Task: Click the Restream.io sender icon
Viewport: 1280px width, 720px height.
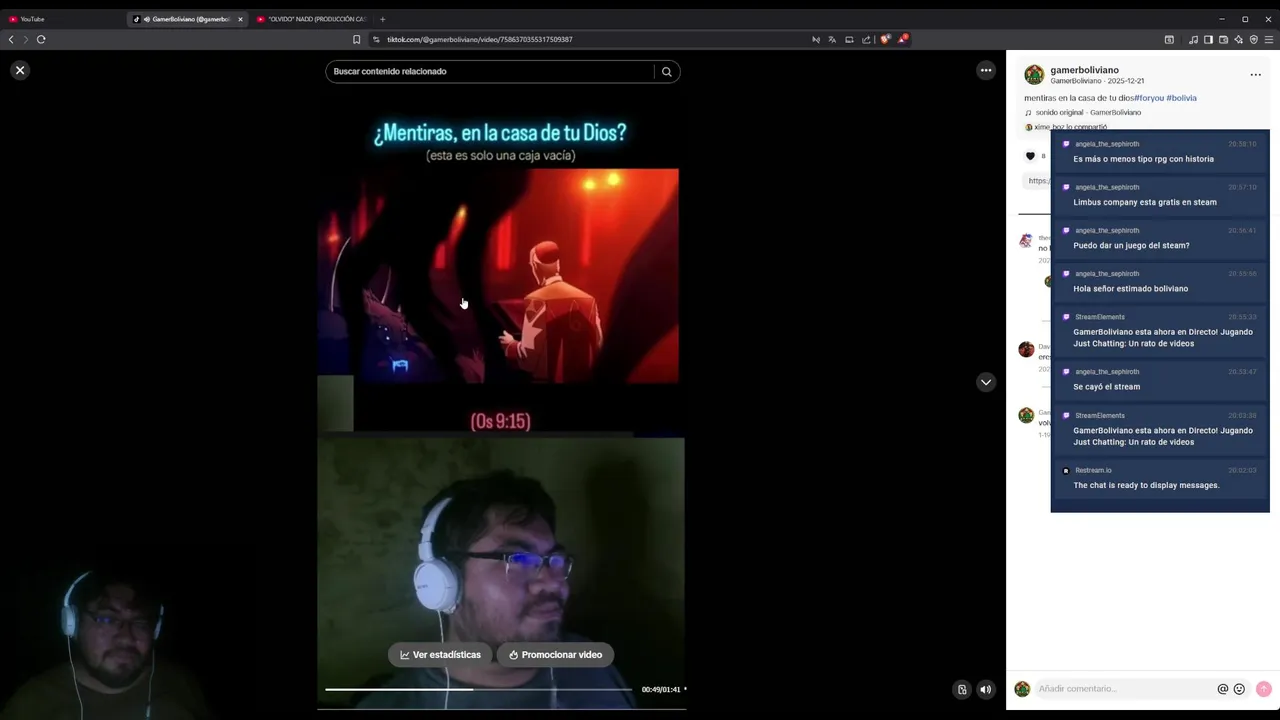Action: pyautogui.click(x=1066, y=470)
